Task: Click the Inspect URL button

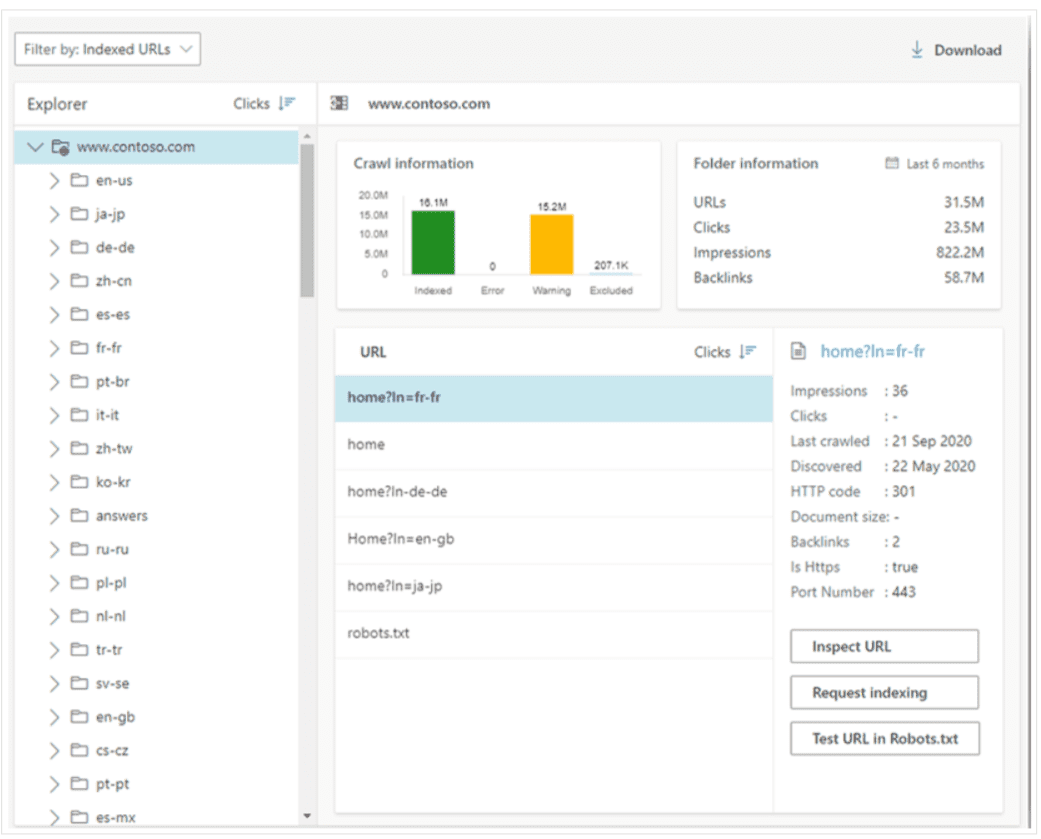Action: coord(884,647)
